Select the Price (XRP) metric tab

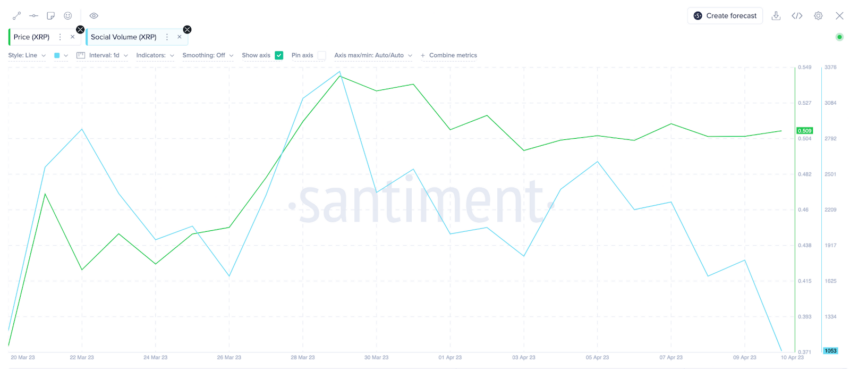(31, 37)
